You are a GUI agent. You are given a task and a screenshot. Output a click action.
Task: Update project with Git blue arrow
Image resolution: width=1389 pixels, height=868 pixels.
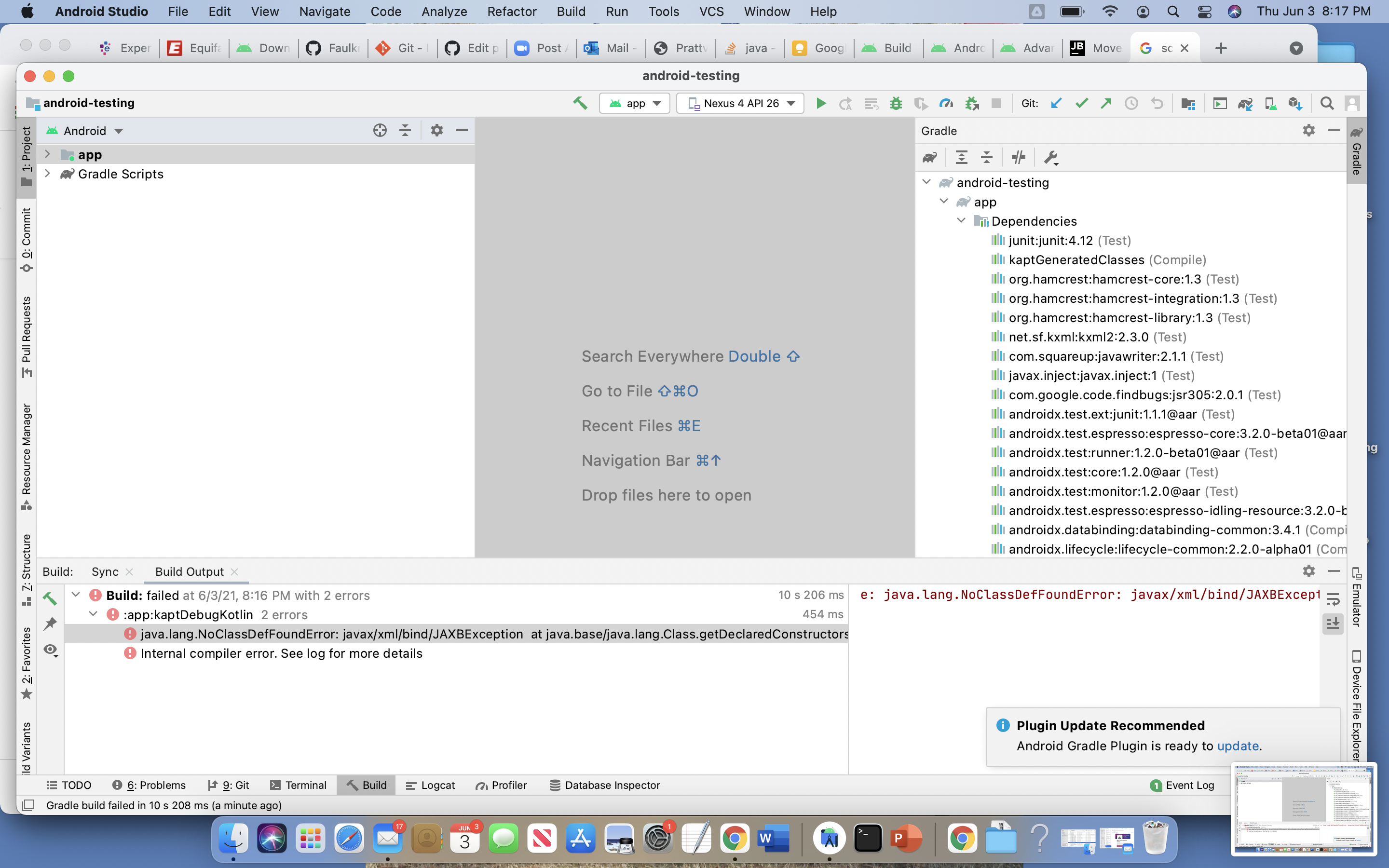click(x=1056, y=103)
